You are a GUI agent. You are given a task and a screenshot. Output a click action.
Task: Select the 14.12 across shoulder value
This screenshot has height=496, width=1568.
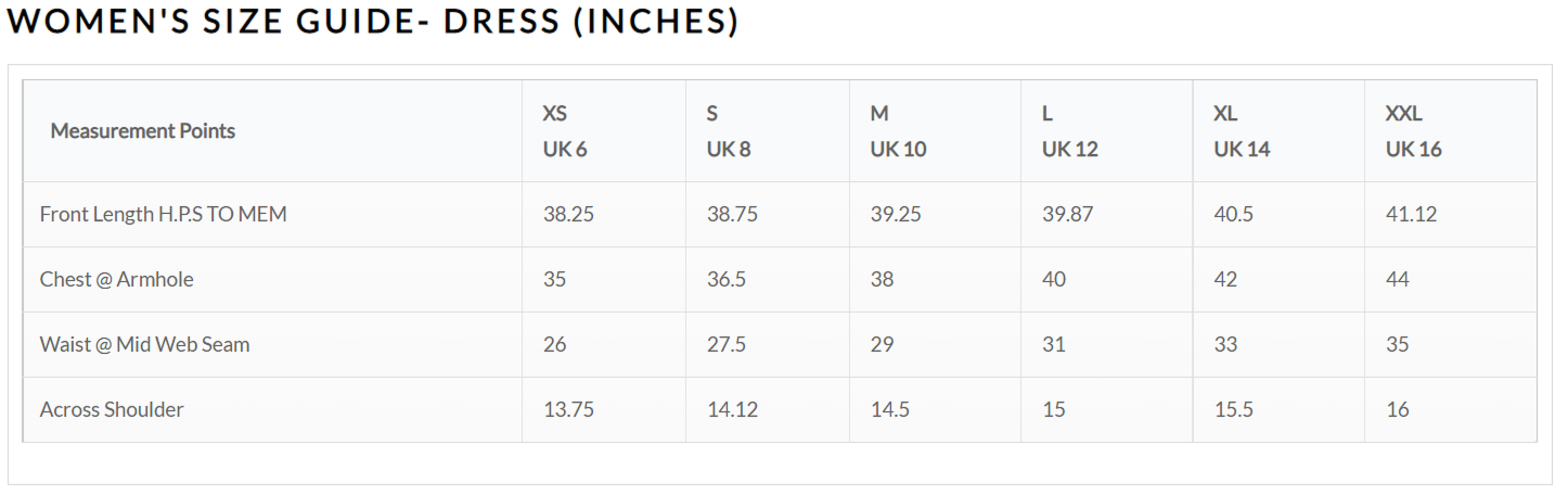[732, 409]
